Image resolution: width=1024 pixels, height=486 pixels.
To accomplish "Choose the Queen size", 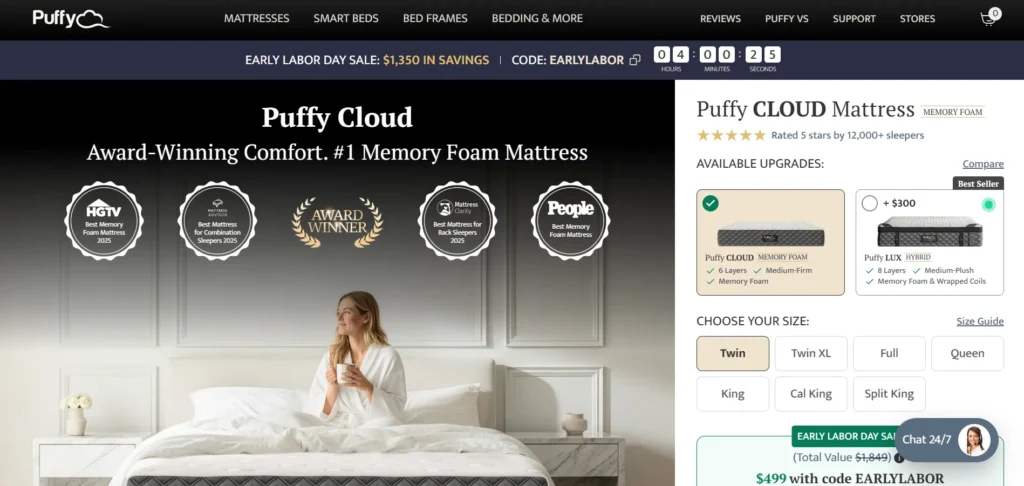I will point(967,353).
